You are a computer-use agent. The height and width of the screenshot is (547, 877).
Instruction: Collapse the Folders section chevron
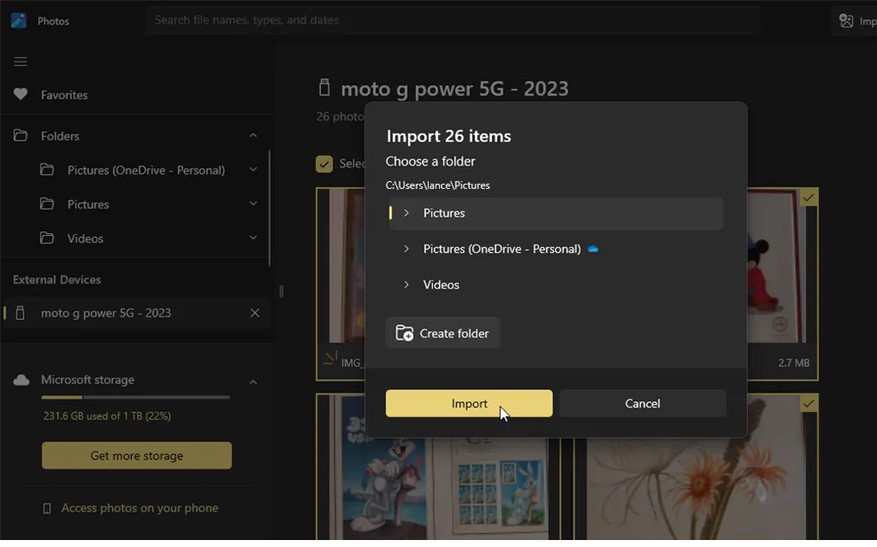253,135
